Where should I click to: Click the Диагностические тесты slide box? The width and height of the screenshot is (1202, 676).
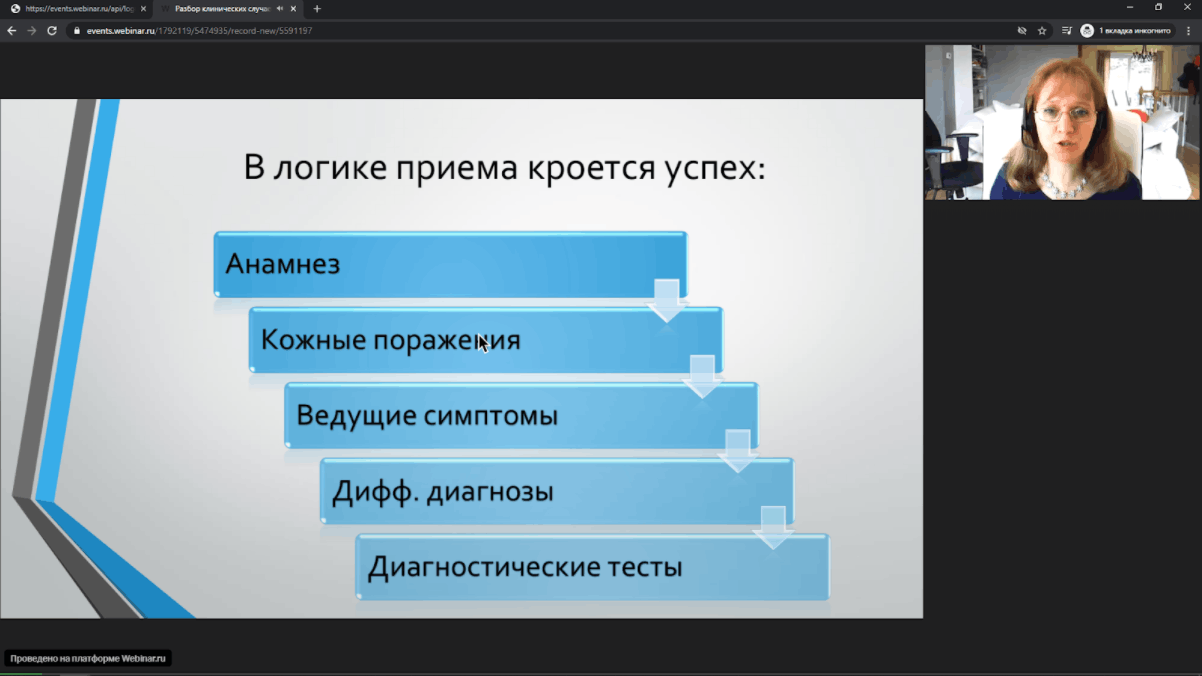592,567
